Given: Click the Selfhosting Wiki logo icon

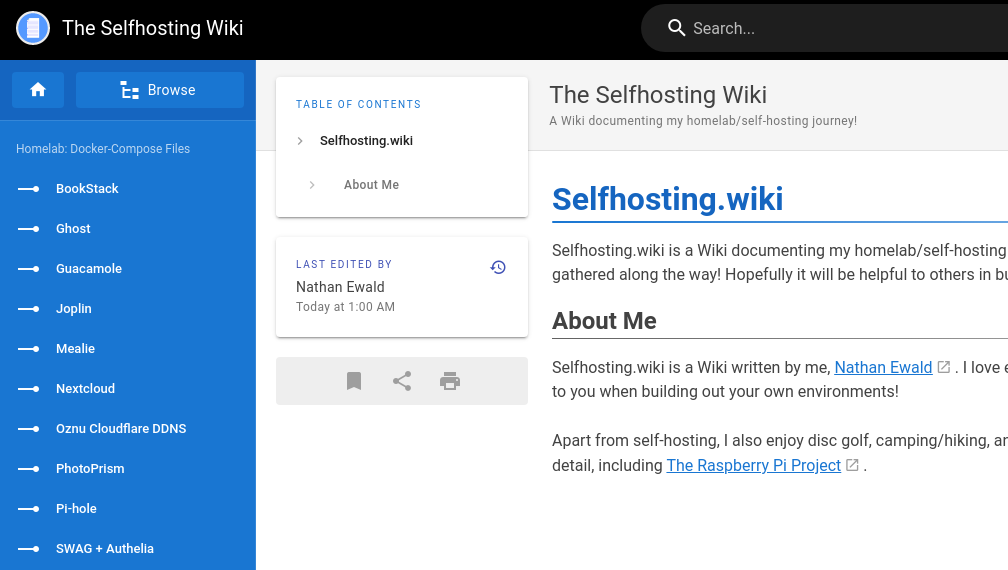Looking at the screenshot, I should 33,28.
